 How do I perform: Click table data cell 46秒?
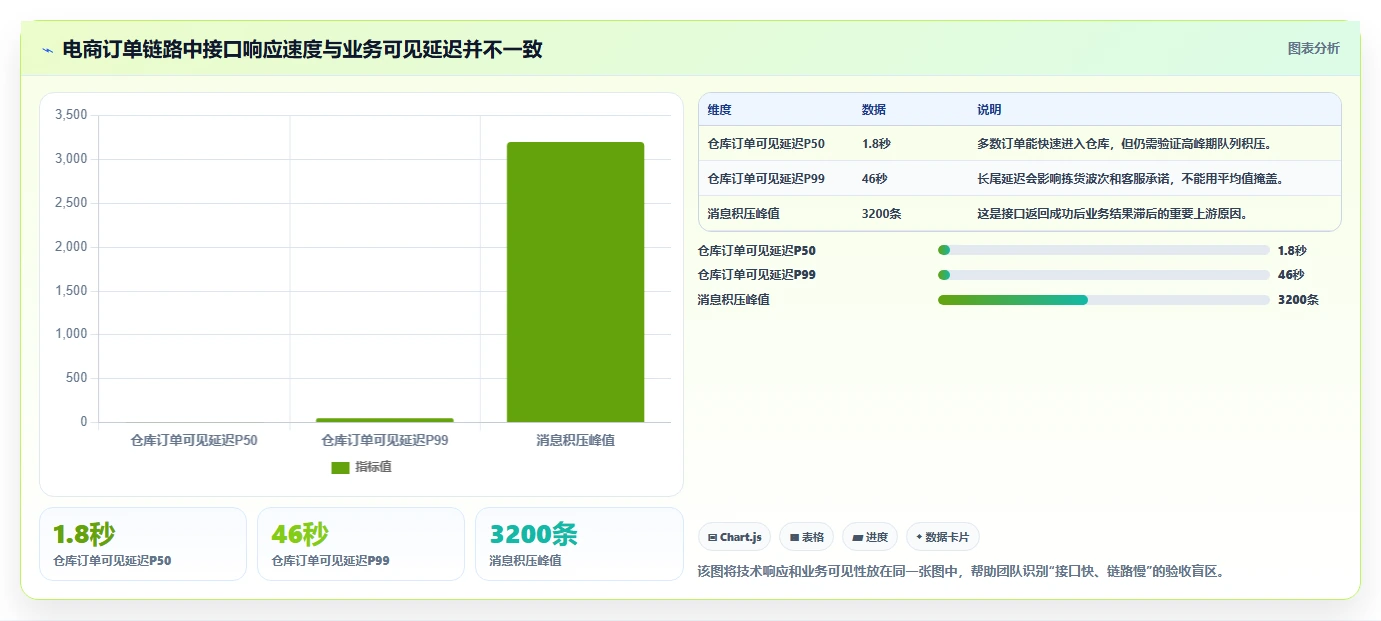coord(874,179)
